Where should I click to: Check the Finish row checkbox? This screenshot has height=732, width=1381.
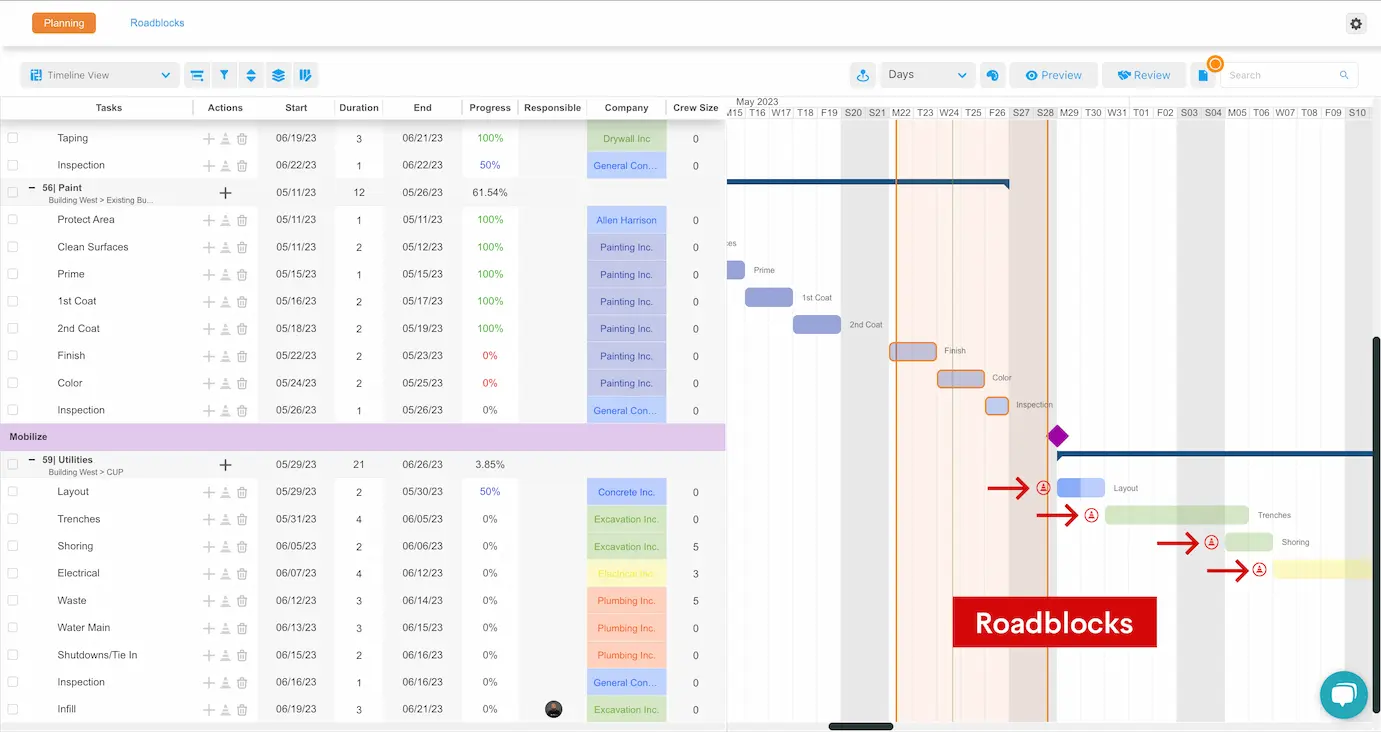(x=13, y=356)
